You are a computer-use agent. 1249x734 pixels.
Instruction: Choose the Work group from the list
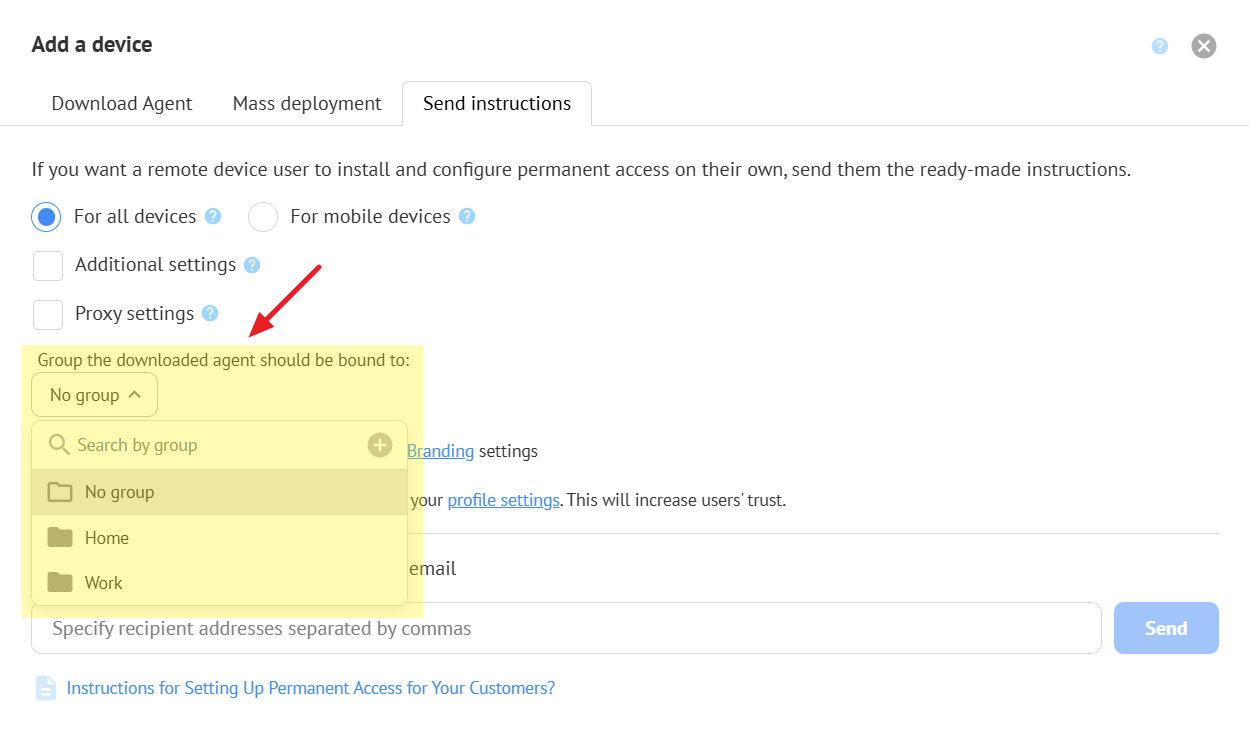click(x=104, y=583)
